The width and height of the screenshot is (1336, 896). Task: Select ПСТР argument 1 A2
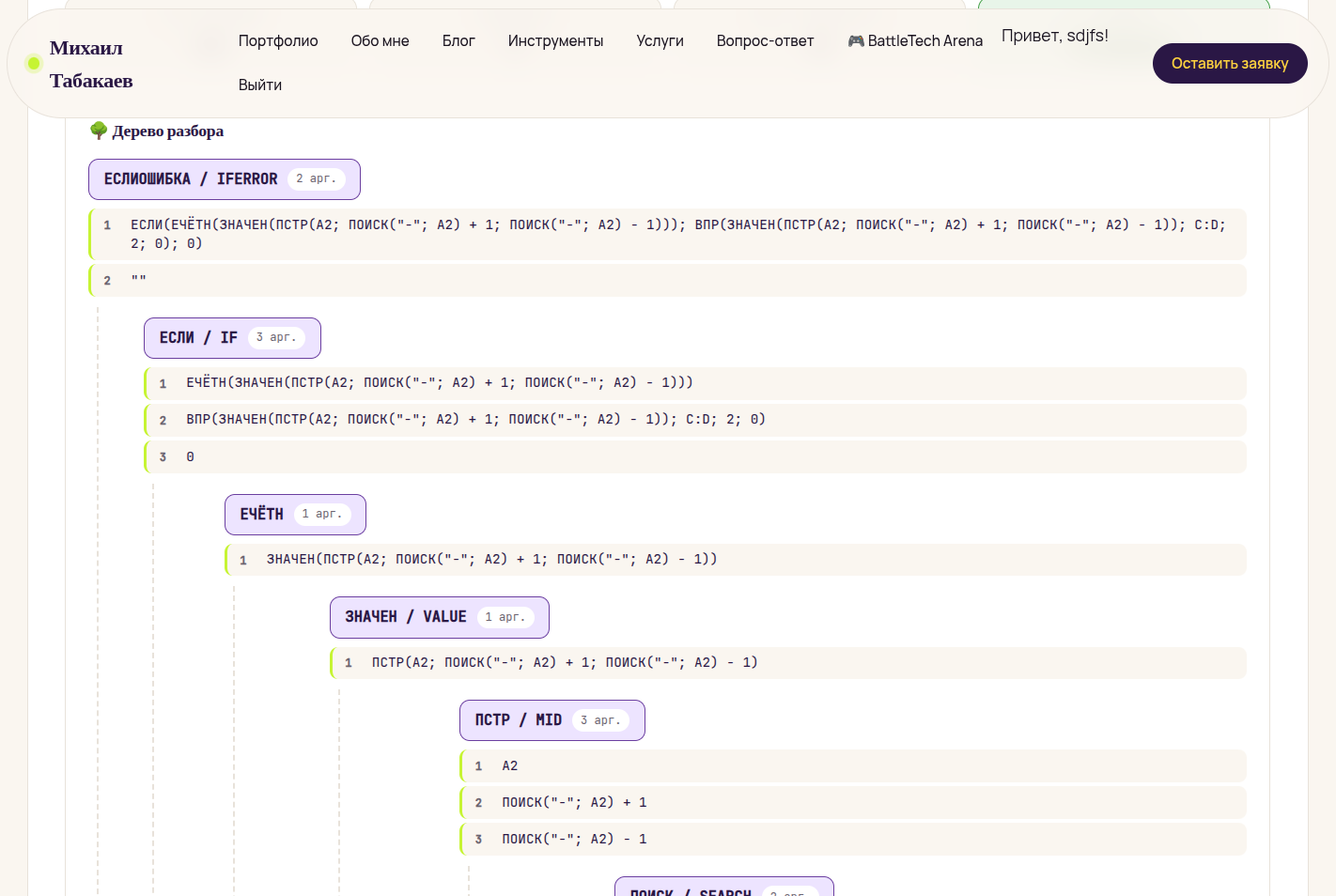(853, 765)
